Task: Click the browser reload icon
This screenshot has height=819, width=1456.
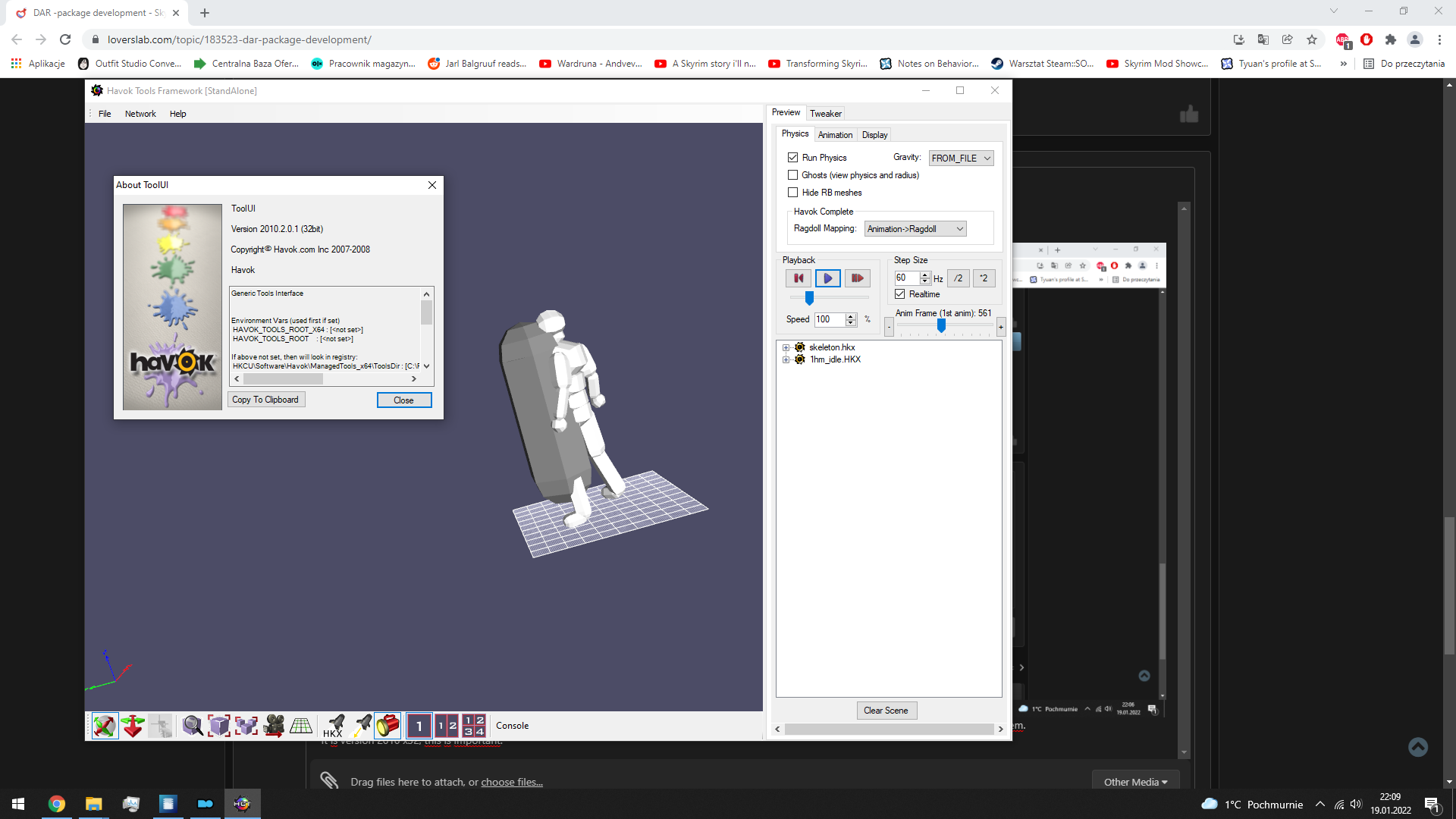Action: [x=65, y=39]
